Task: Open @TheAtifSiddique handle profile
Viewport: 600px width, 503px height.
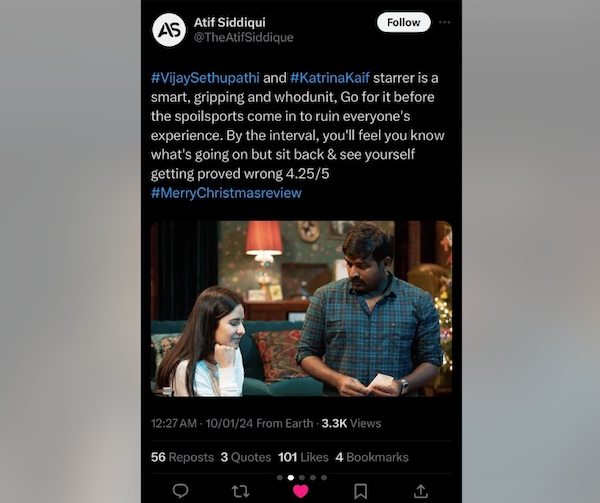Action: [243, 37]
